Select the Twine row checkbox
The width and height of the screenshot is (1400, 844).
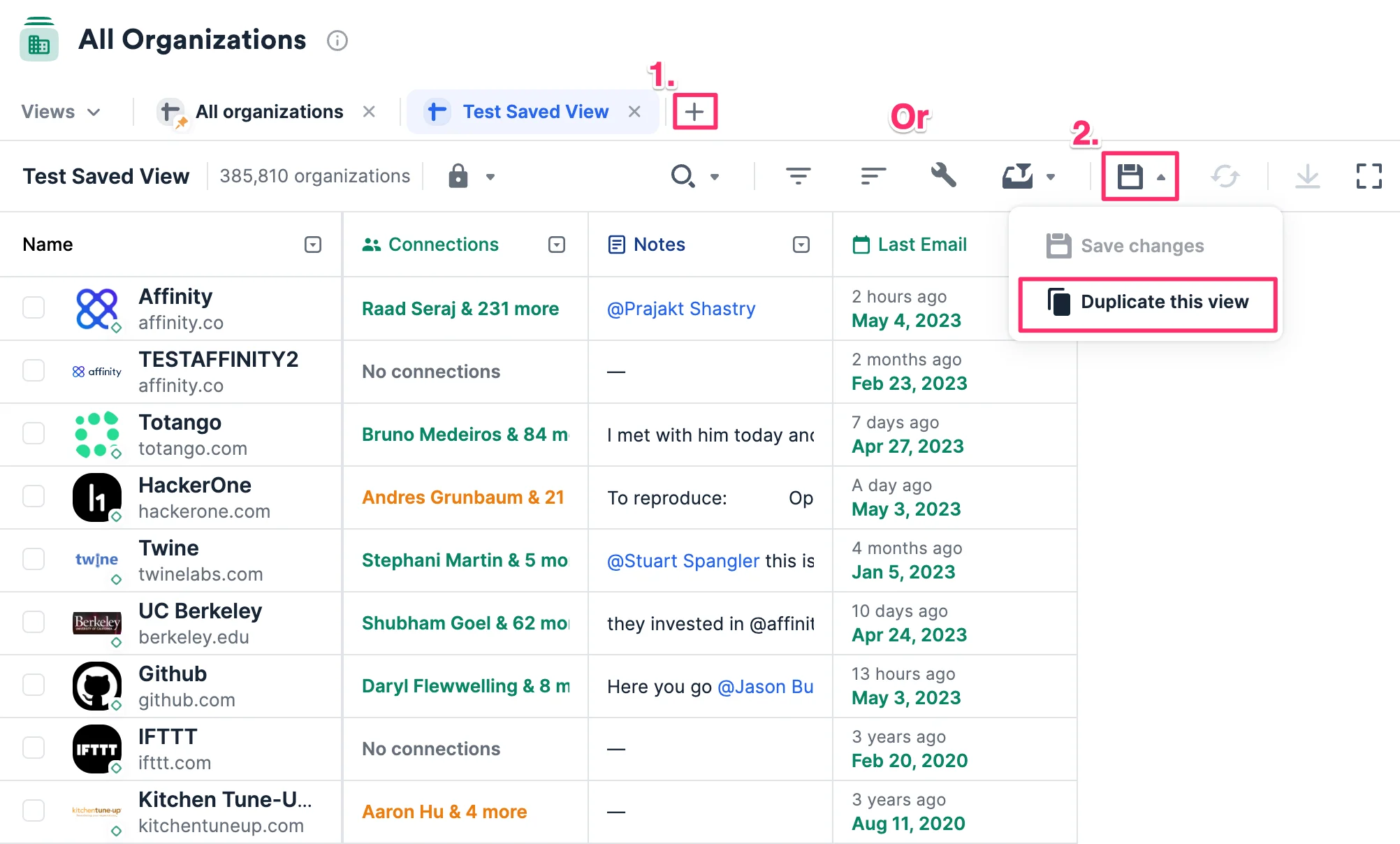(34, 559)
